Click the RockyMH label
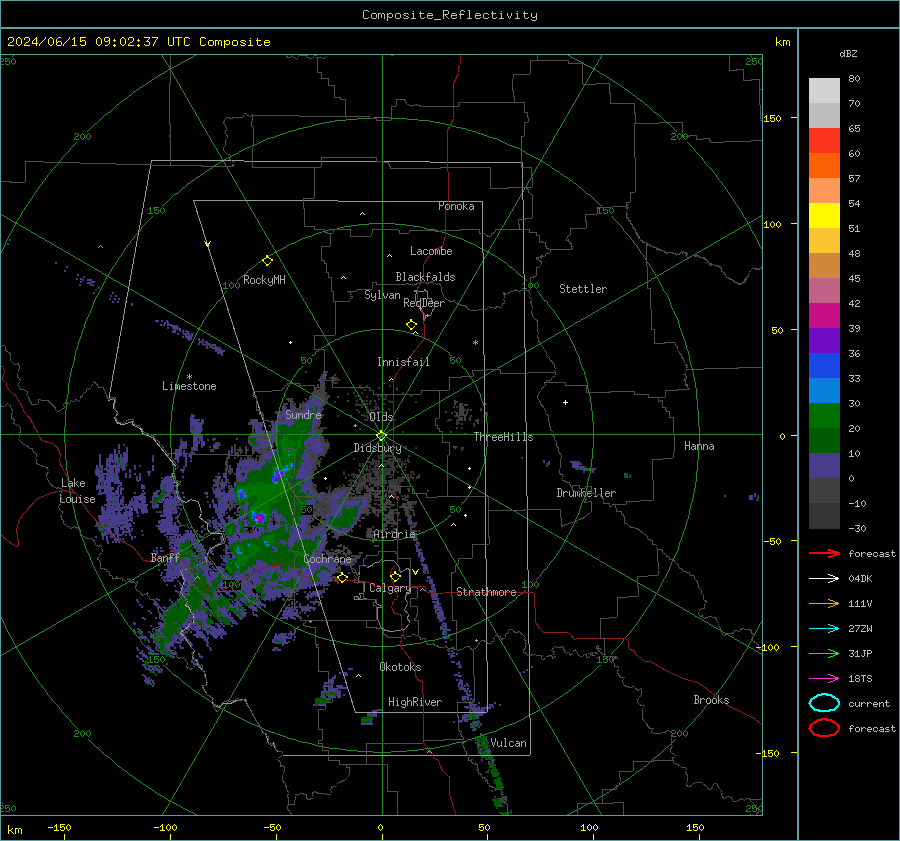 click(x=264, y=280)
